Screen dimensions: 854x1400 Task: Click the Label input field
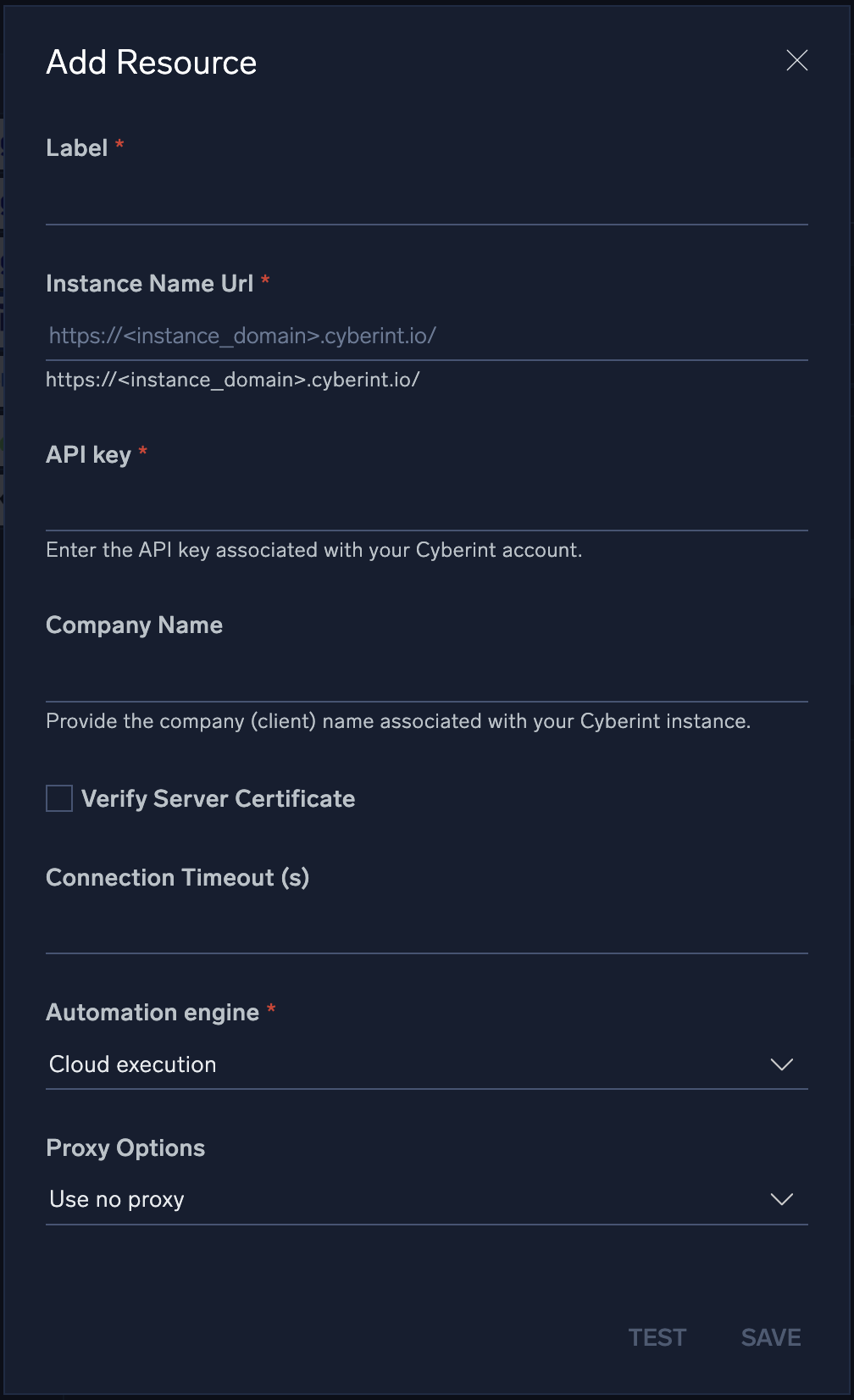coord(426,202)
